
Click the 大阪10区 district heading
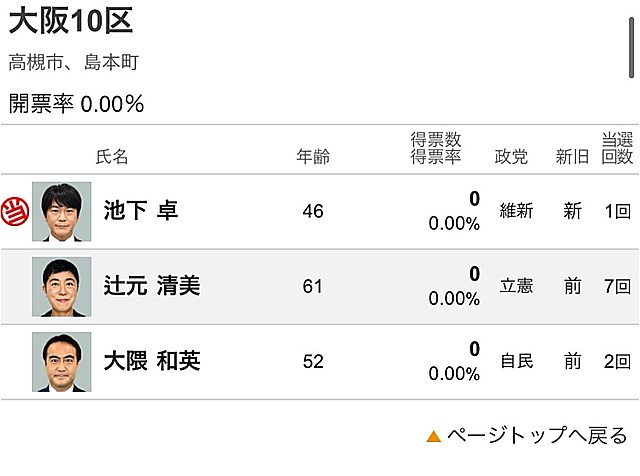[71, 20]
